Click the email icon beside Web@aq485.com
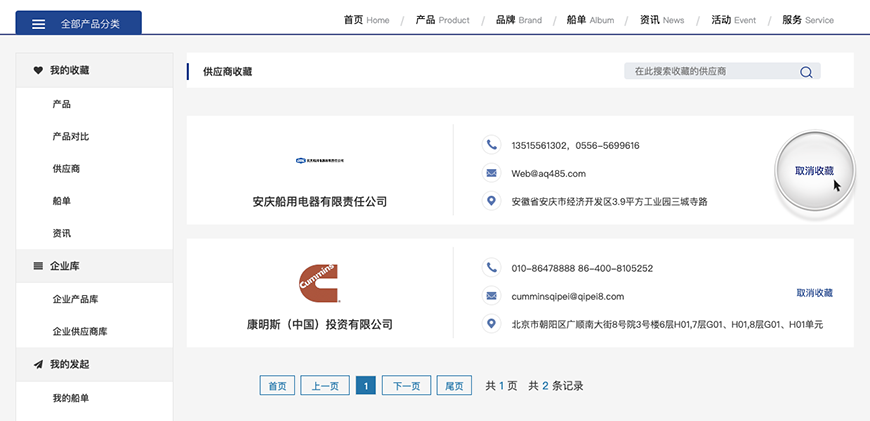The image size is (870, 421). coord(491,173)
